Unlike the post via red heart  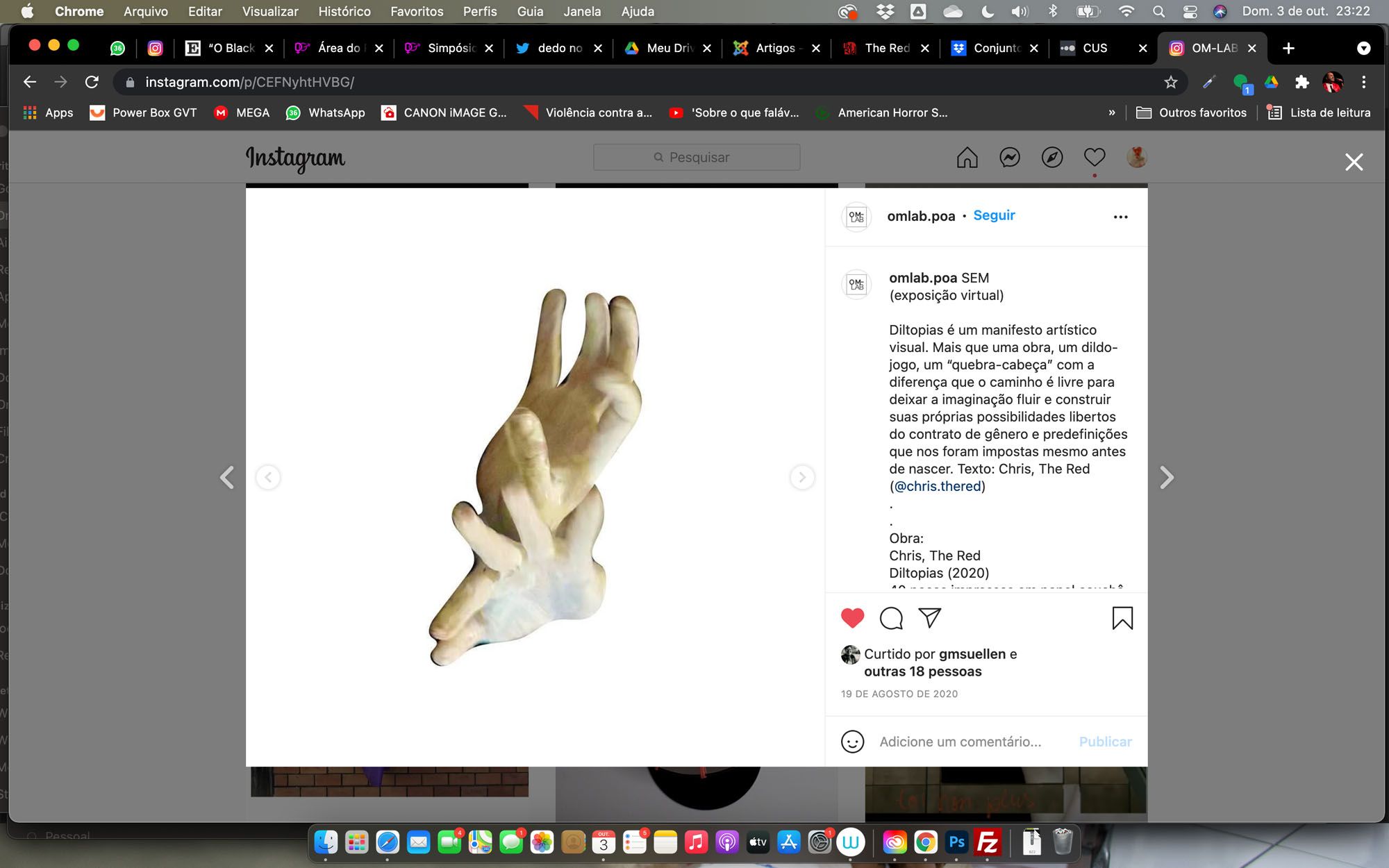pos(852,617)
